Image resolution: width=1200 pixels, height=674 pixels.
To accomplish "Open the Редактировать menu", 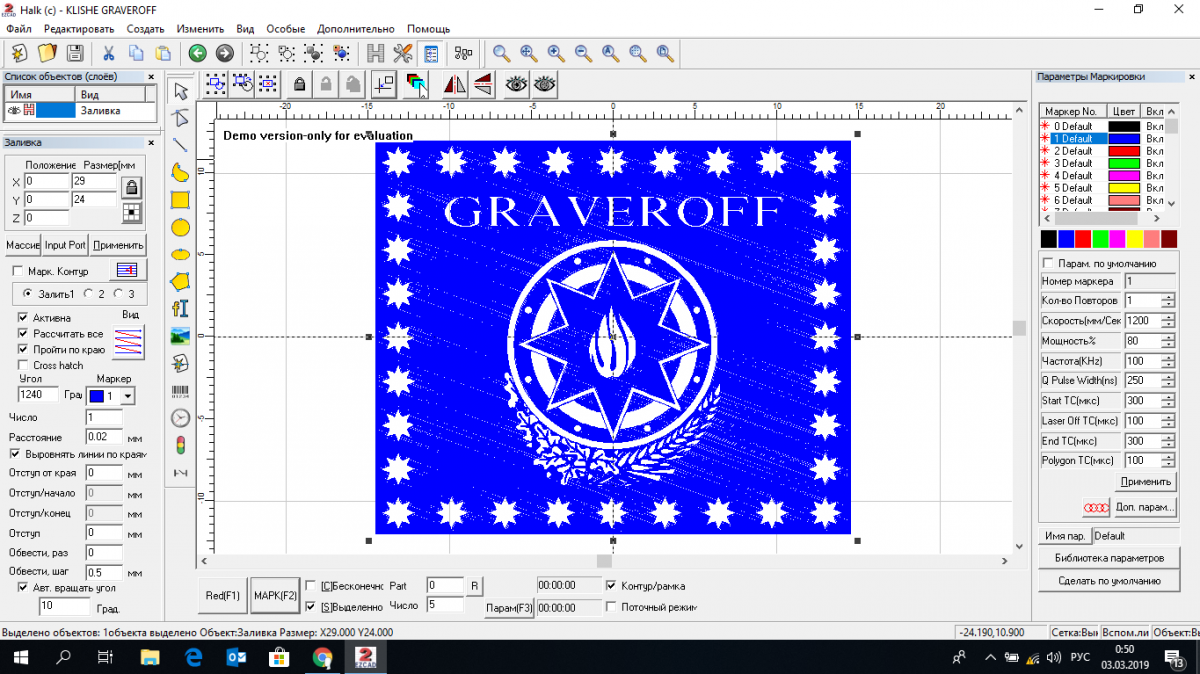I will 79,29.
